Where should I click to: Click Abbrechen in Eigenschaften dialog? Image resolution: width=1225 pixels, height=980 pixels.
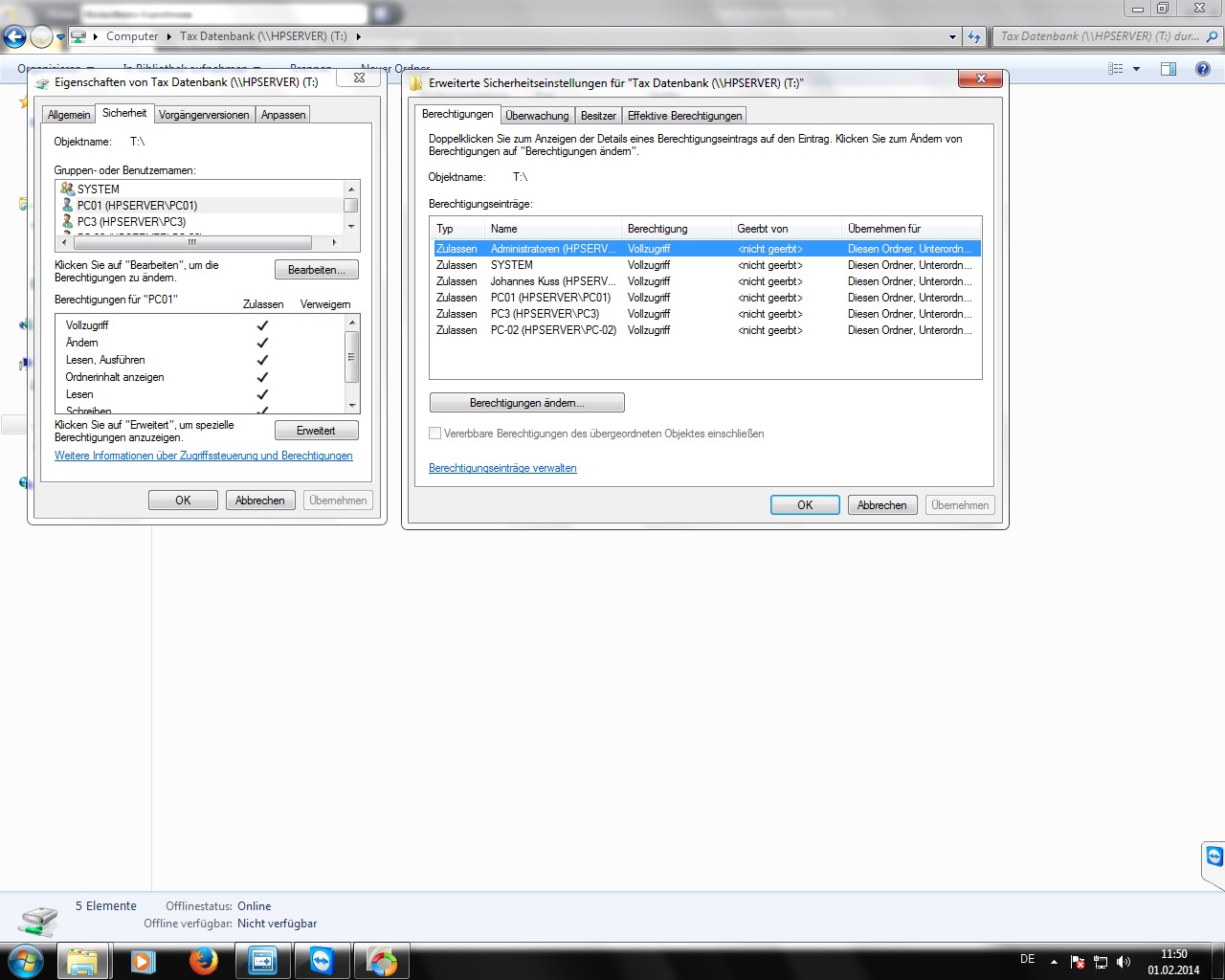[260, 501]
